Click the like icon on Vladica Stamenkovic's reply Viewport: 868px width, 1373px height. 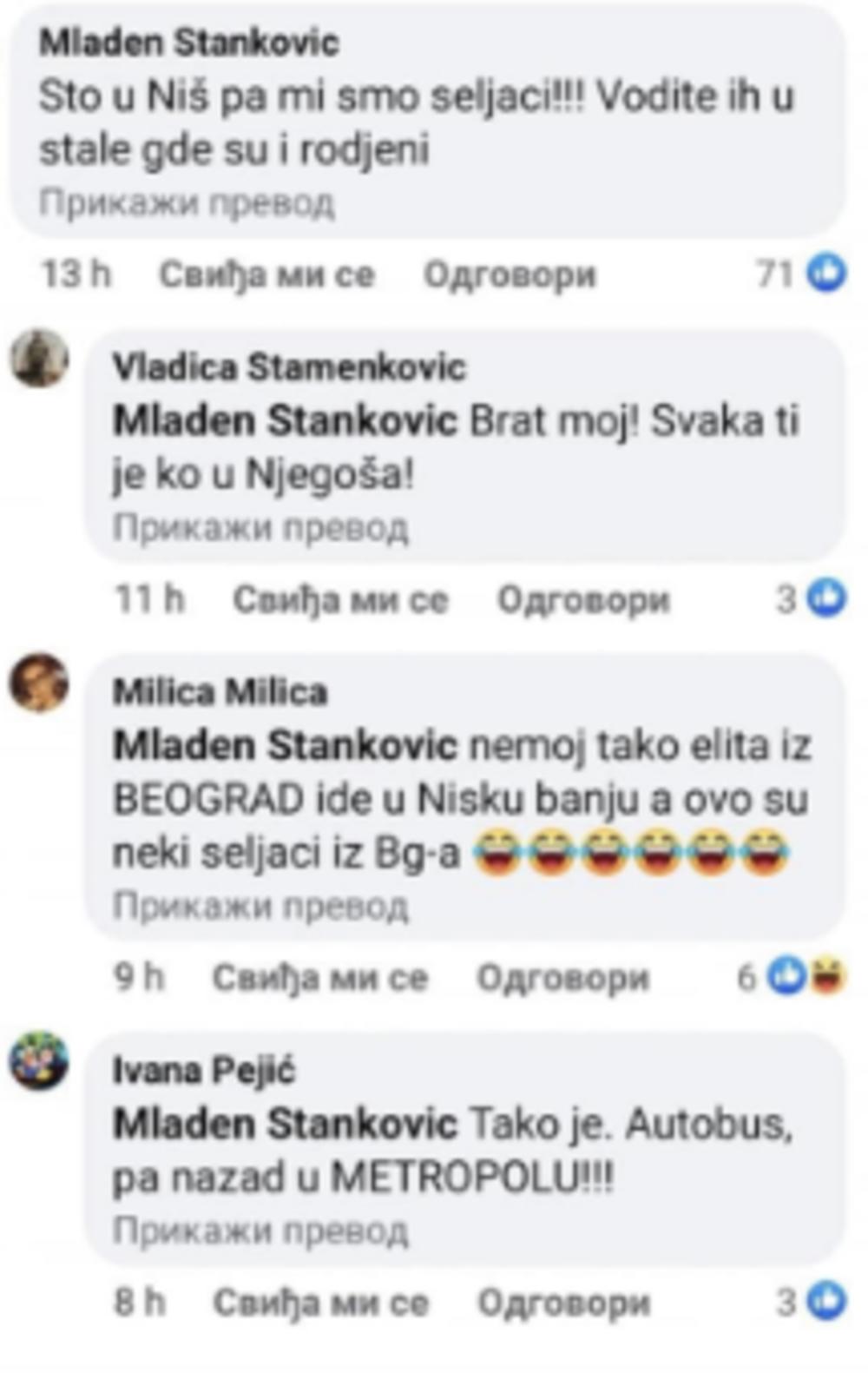point(825,598)
